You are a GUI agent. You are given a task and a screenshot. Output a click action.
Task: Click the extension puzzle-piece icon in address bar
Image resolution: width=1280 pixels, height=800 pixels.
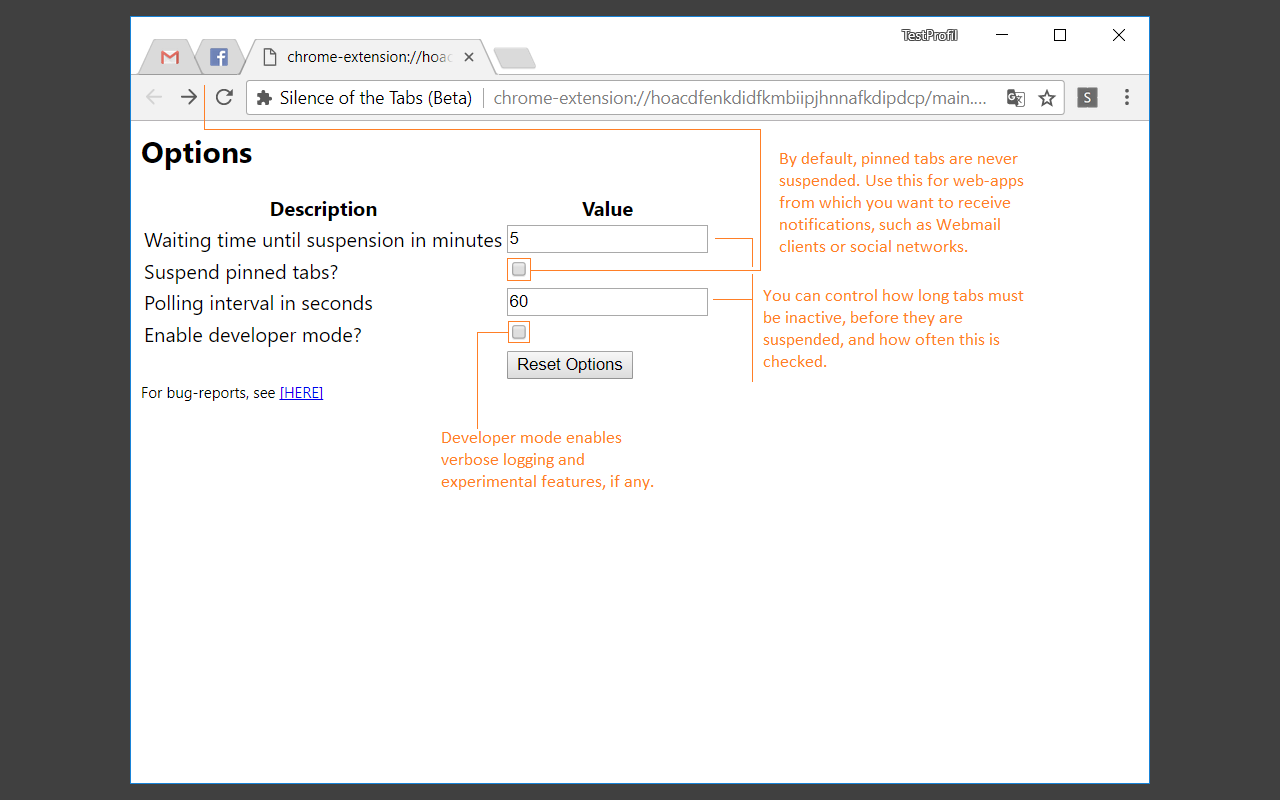(264, 98)
